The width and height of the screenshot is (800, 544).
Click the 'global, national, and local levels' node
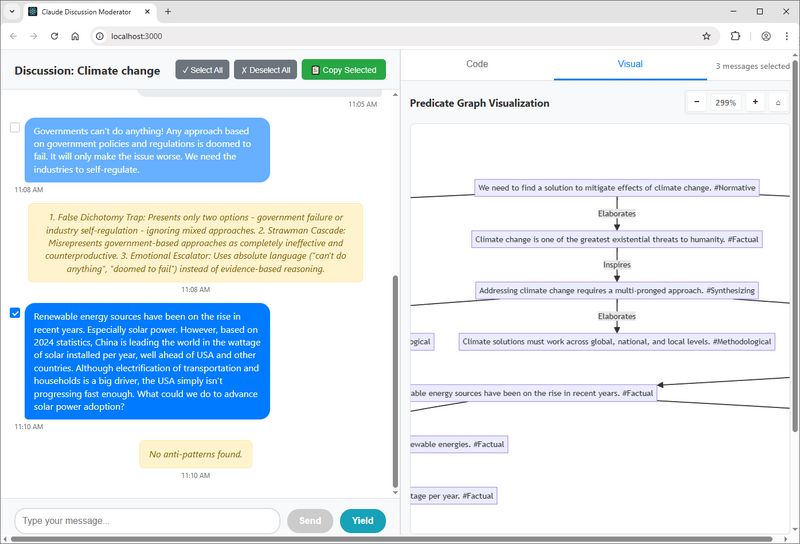[617, 341]
